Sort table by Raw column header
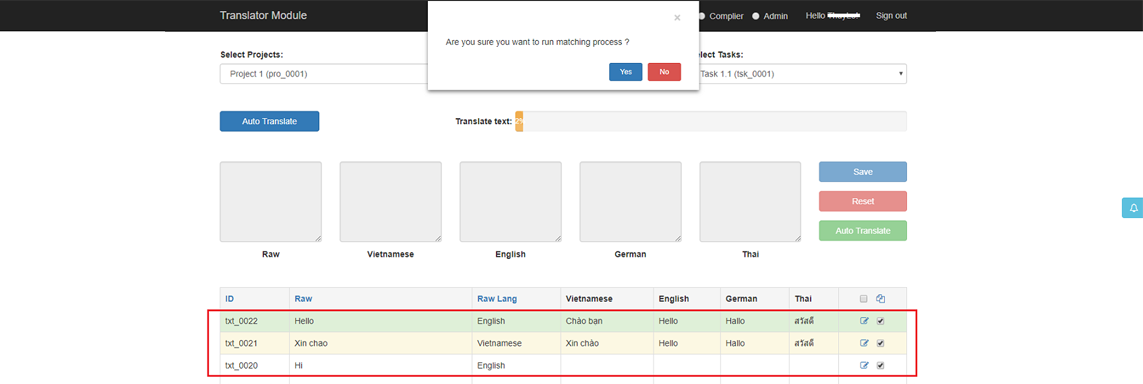Image resolution: width=1143 pixels, height=384 pixels. (x=303, y=299)
